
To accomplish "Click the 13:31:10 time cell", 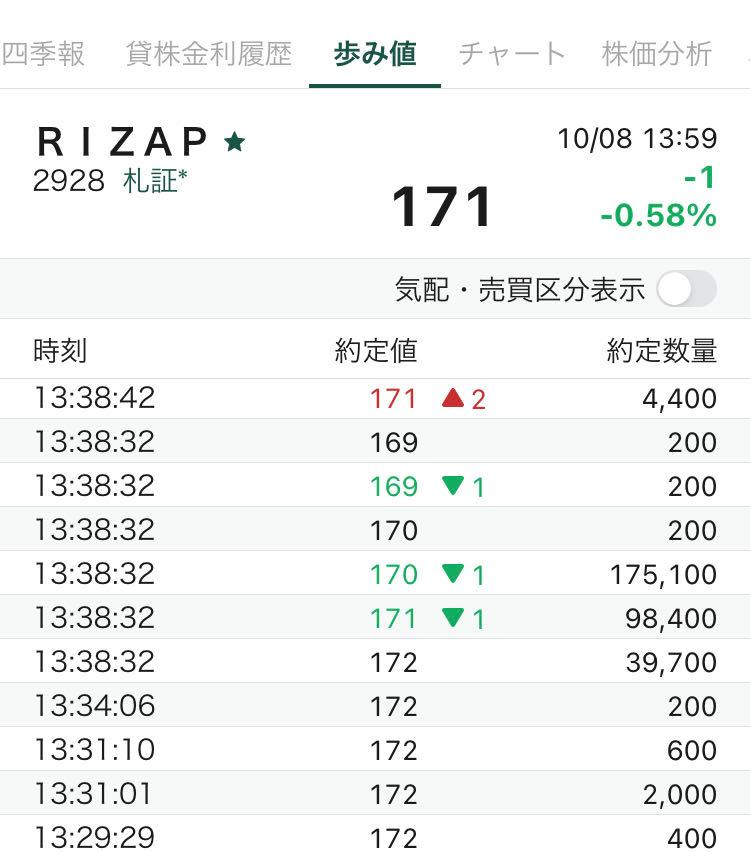I will 95,750.
